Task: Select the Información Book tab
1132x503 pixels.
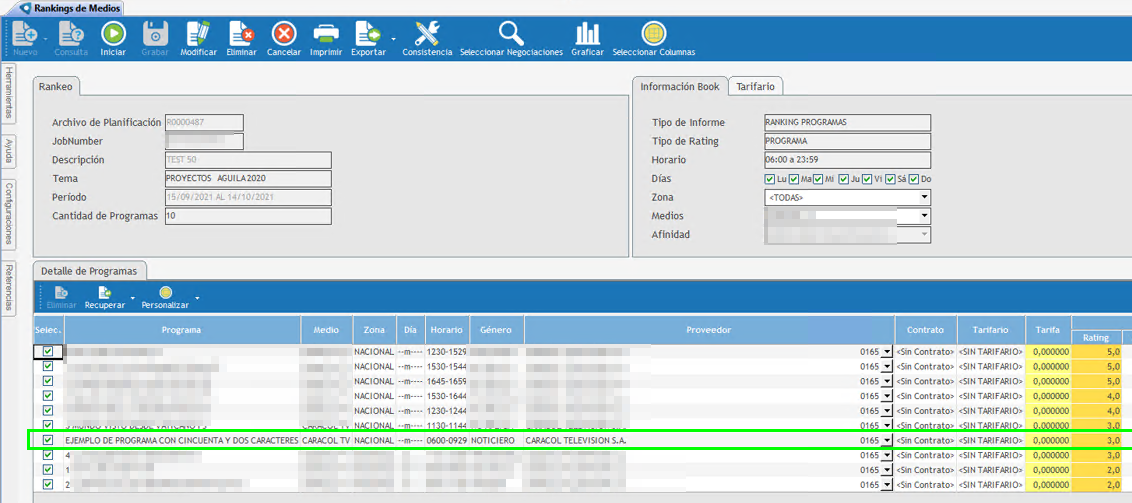Action: click(x=680, y=86)
